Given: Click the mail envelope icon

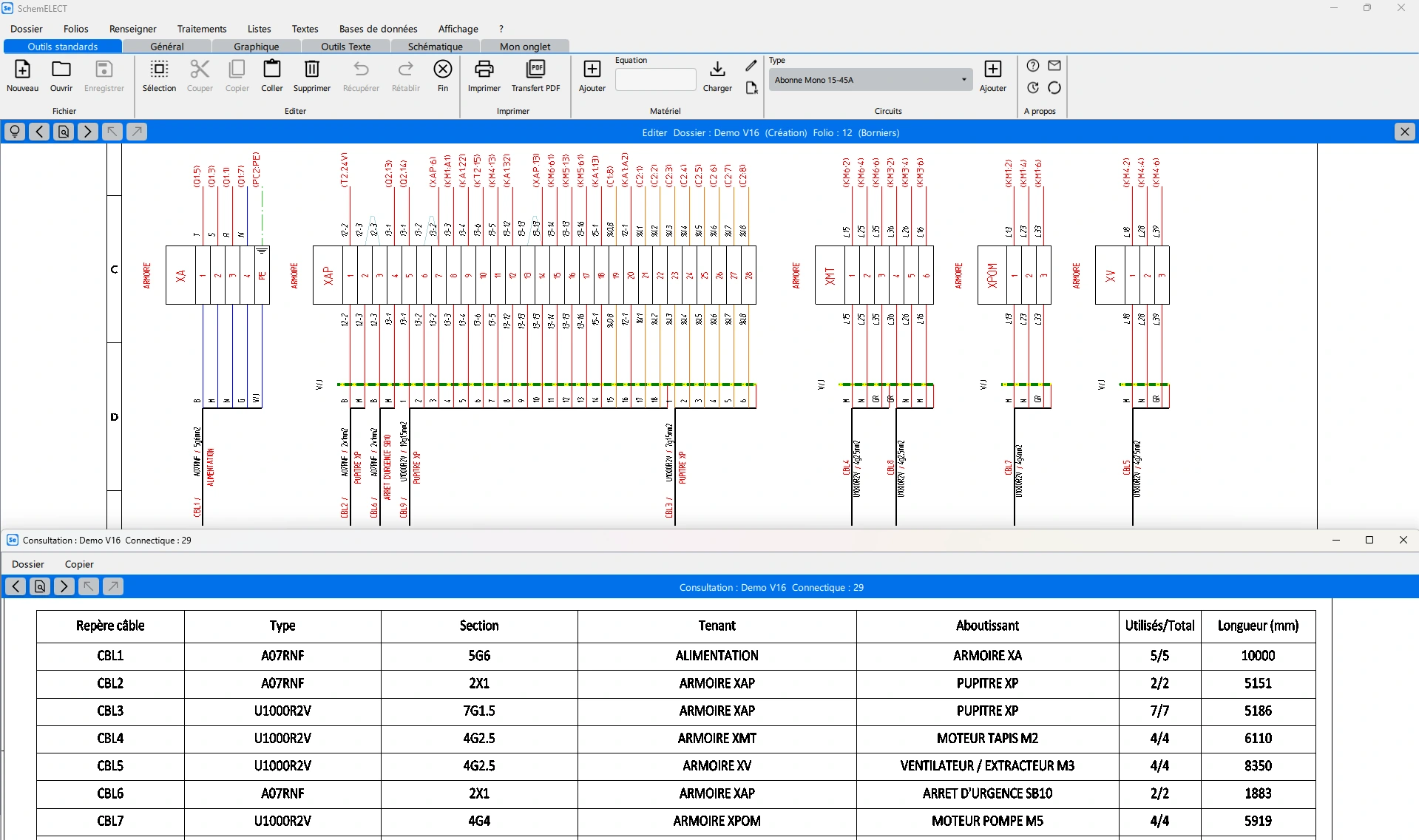Looking at the screenshot, I should pyautogui.click(x=1054, y=66).
